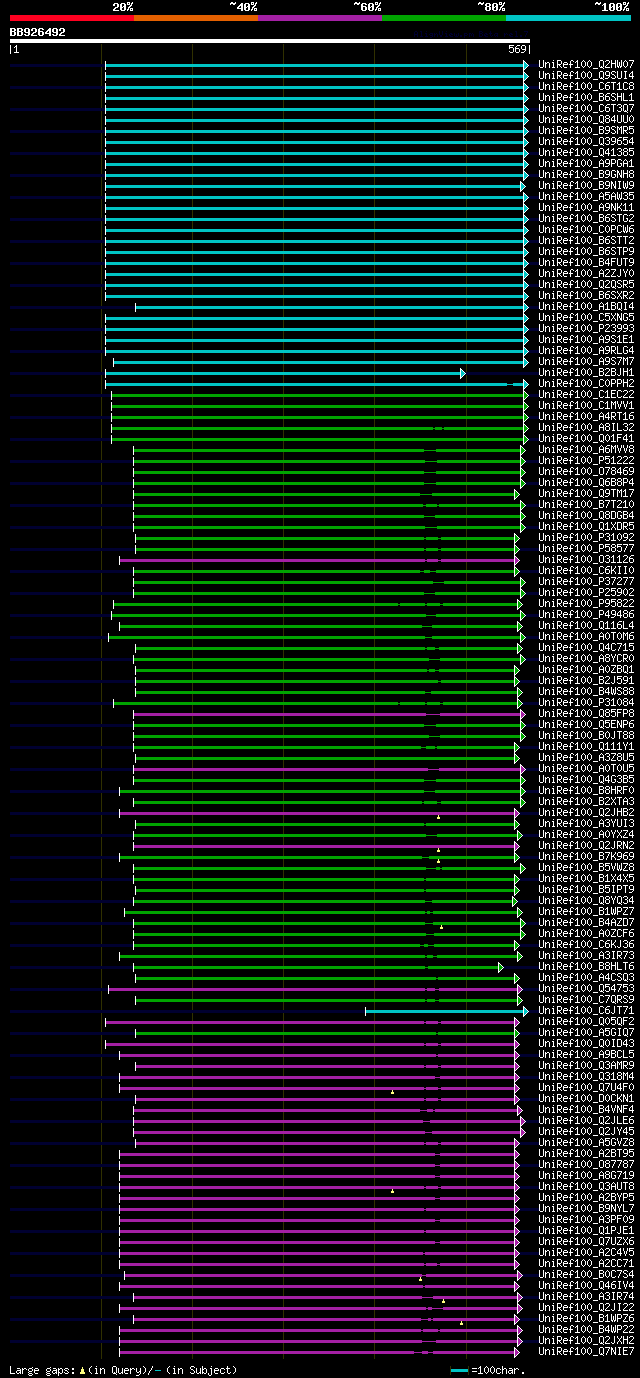Click the UniRef100_Q41385 hit name

tap(586, 153)
